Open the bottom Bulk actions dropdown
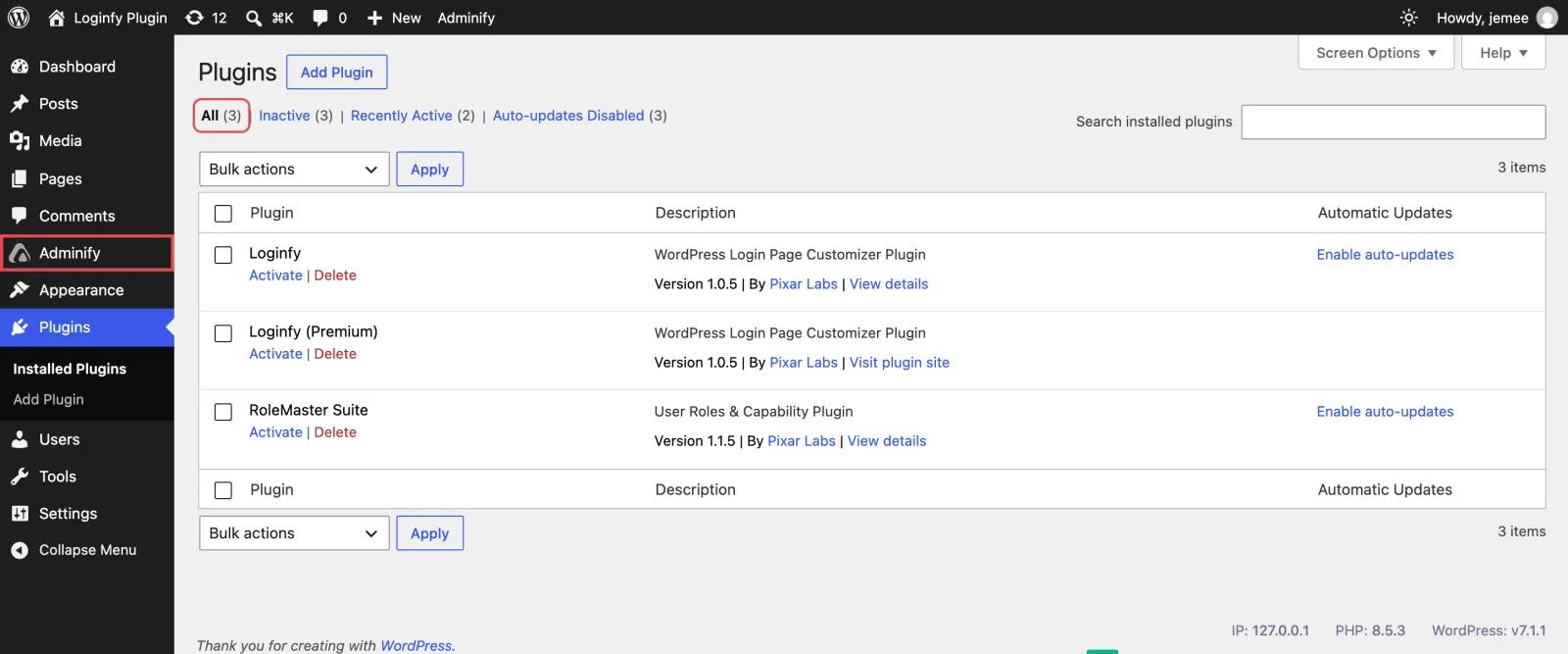Screen dimensions: 1568x654 pyautogui.click(x=294, y=533)
